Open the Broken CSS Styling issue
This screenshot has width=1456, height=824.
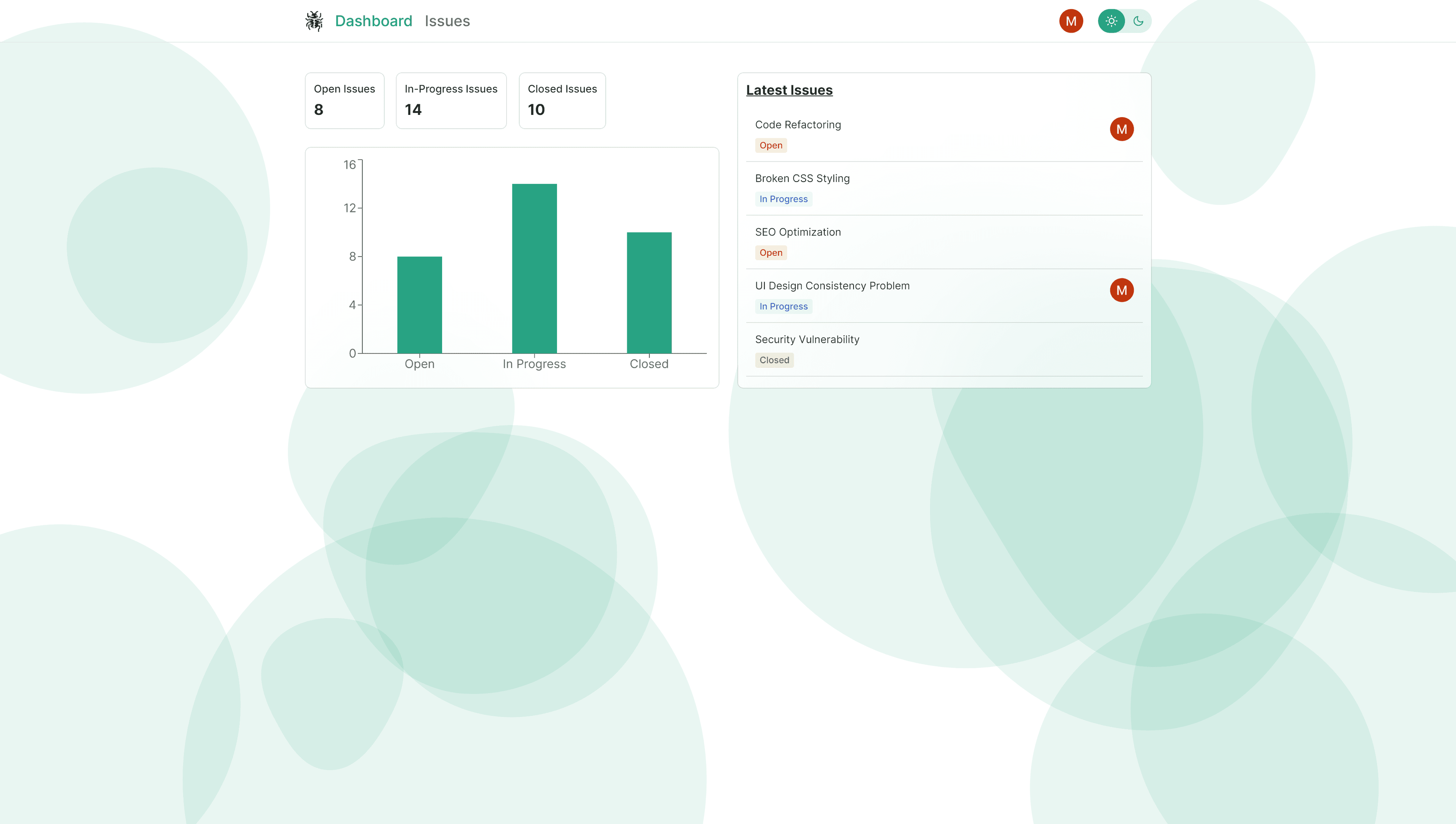point(802,178)
